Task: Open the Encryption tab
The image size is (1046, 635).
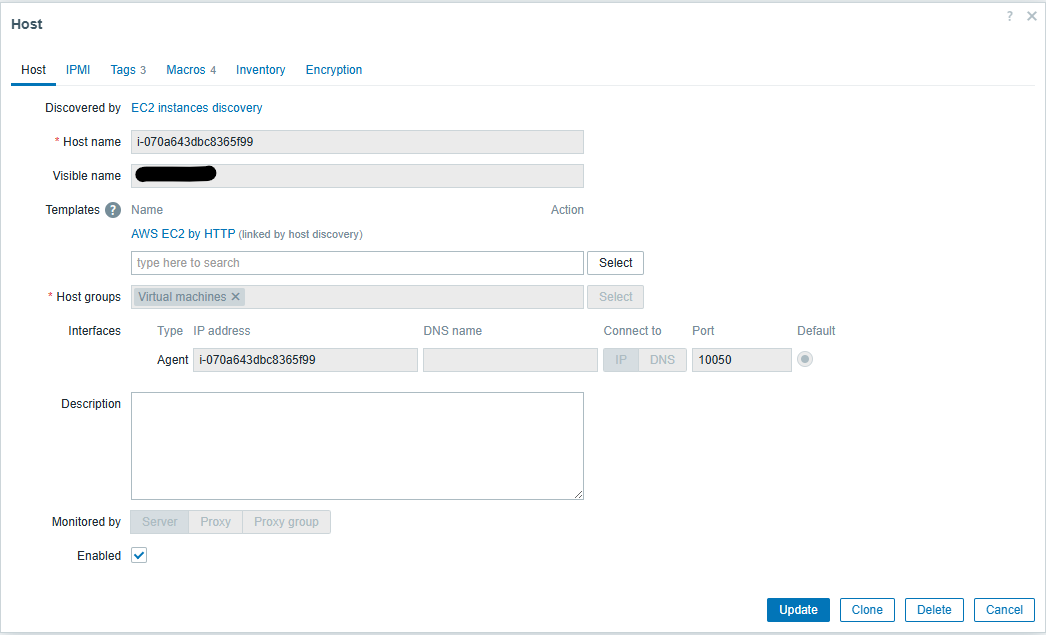Action: [x=334, y=70]
